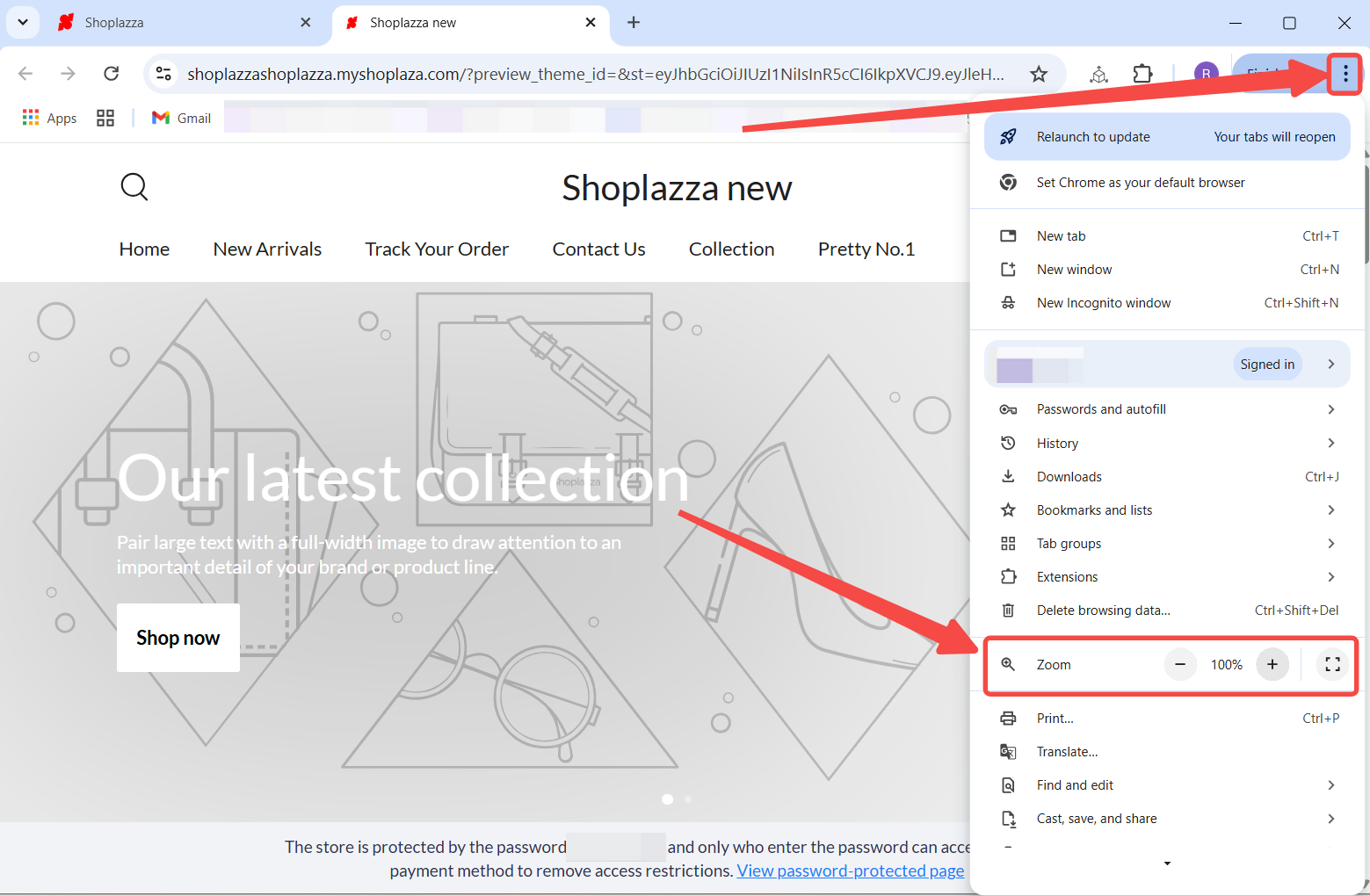Open the Extensions puzzle icon in toolbar
The width and height of the screenshot is (1370, 896).
pos(1142,74)
